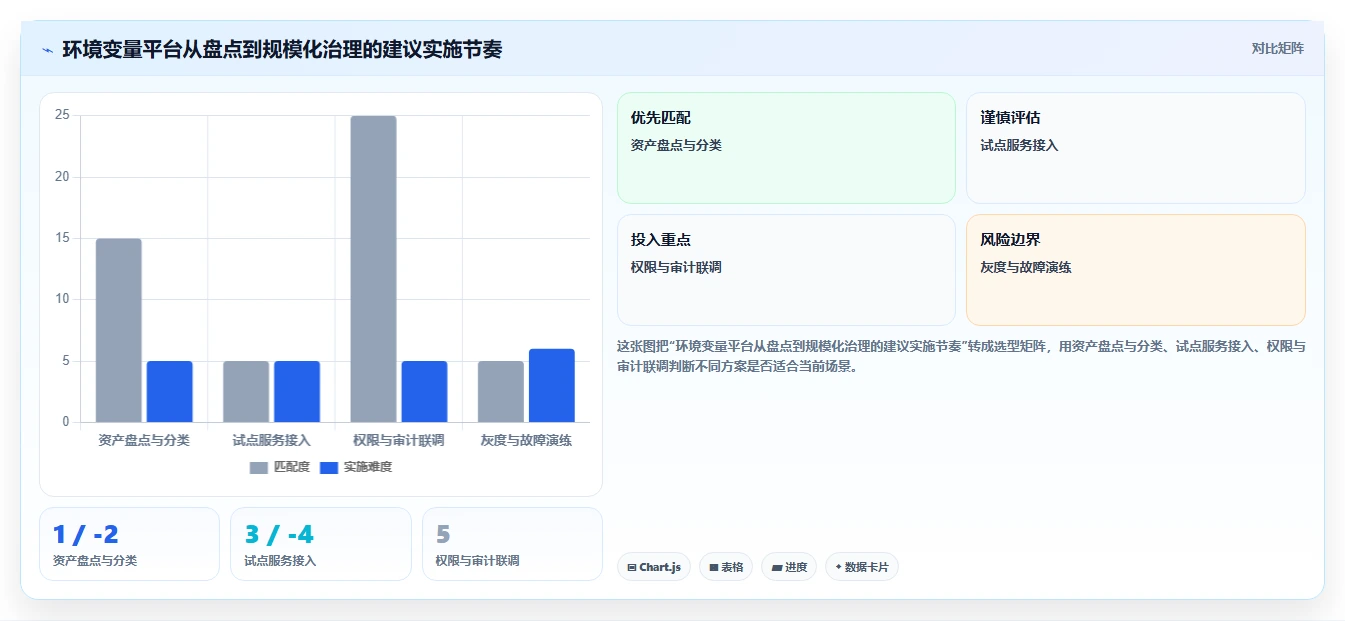Select the 1 / -2 资产盘点与分类 stat card
1345x621 pixels.
point(129,544)
